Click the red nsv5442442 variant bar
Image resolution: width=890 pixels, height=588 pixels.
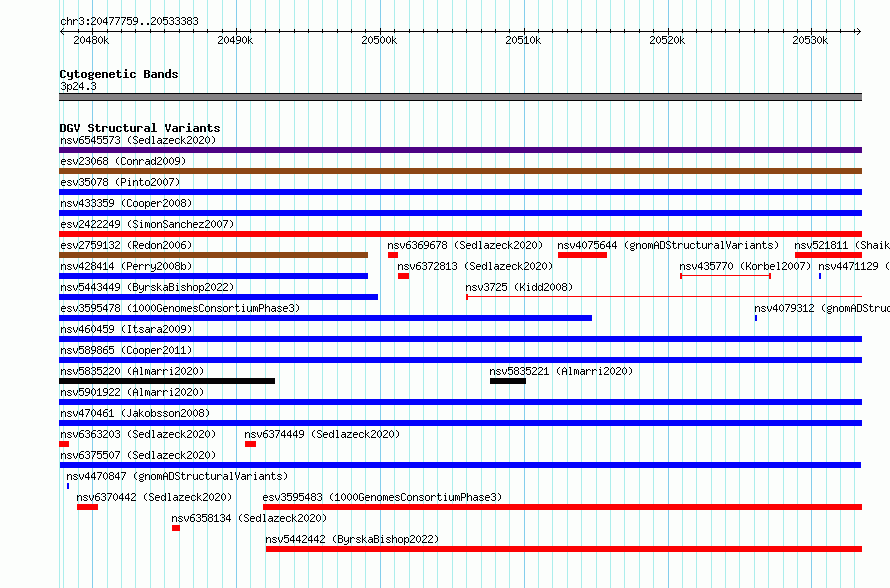(564, 549)
